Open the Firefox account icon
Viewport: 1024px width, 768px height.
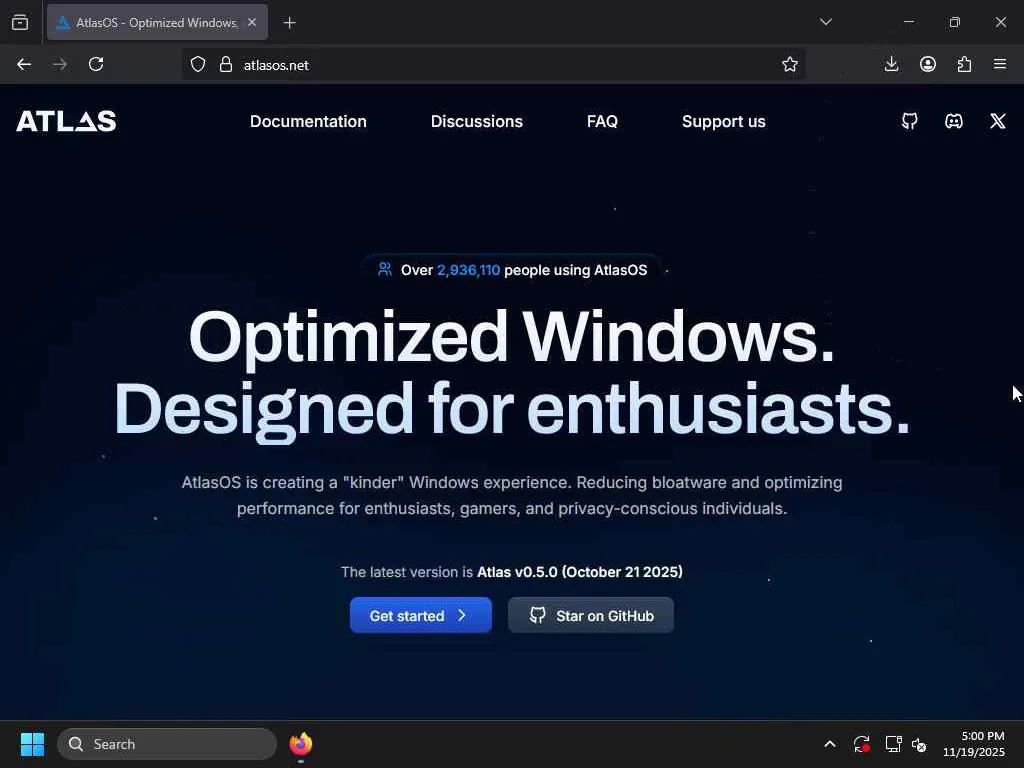(928, 64)
